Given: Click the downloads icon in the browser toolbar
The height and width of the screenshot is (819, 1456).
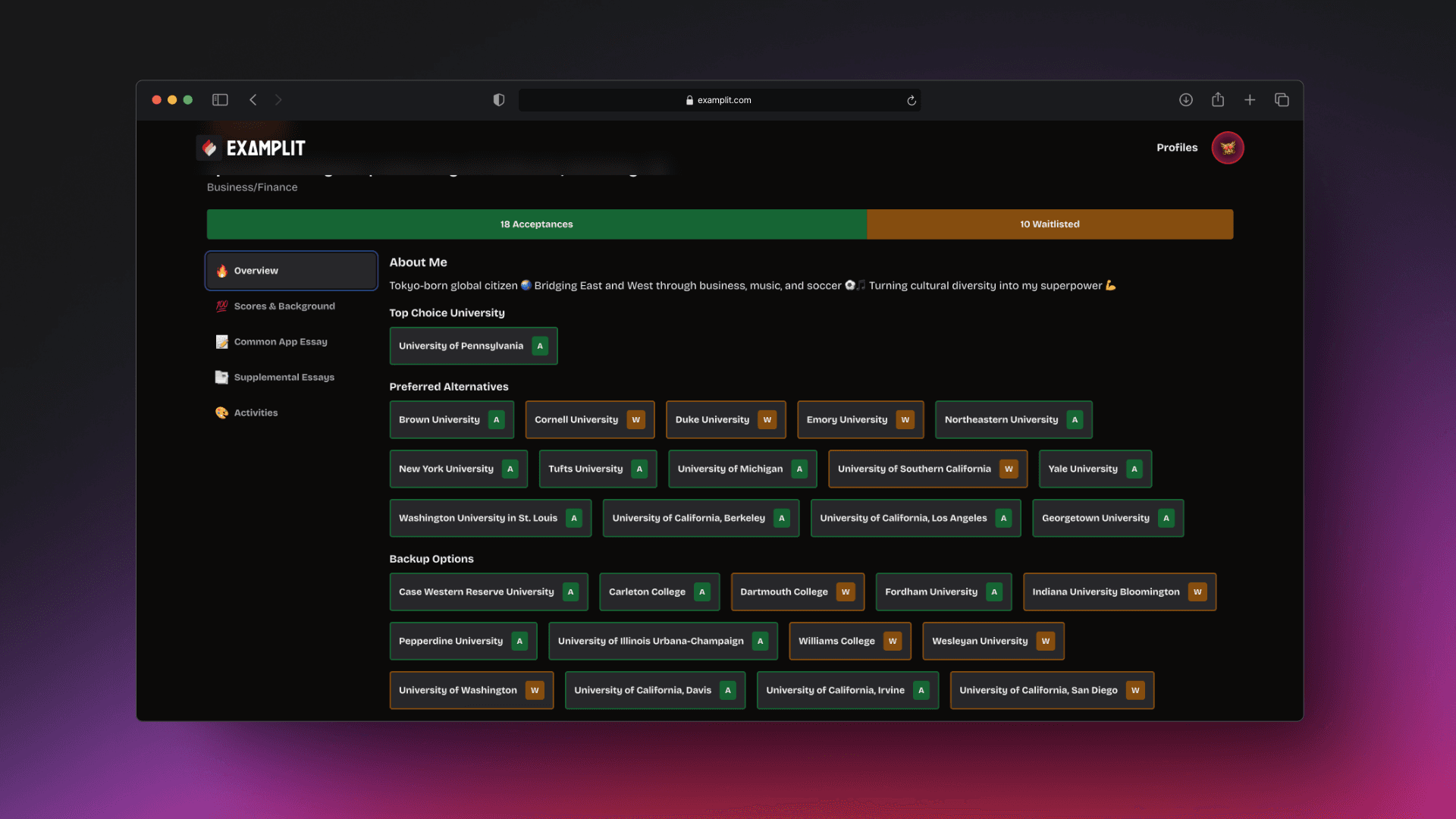Looking at the screenshot, I should [x=1185, y=99].
